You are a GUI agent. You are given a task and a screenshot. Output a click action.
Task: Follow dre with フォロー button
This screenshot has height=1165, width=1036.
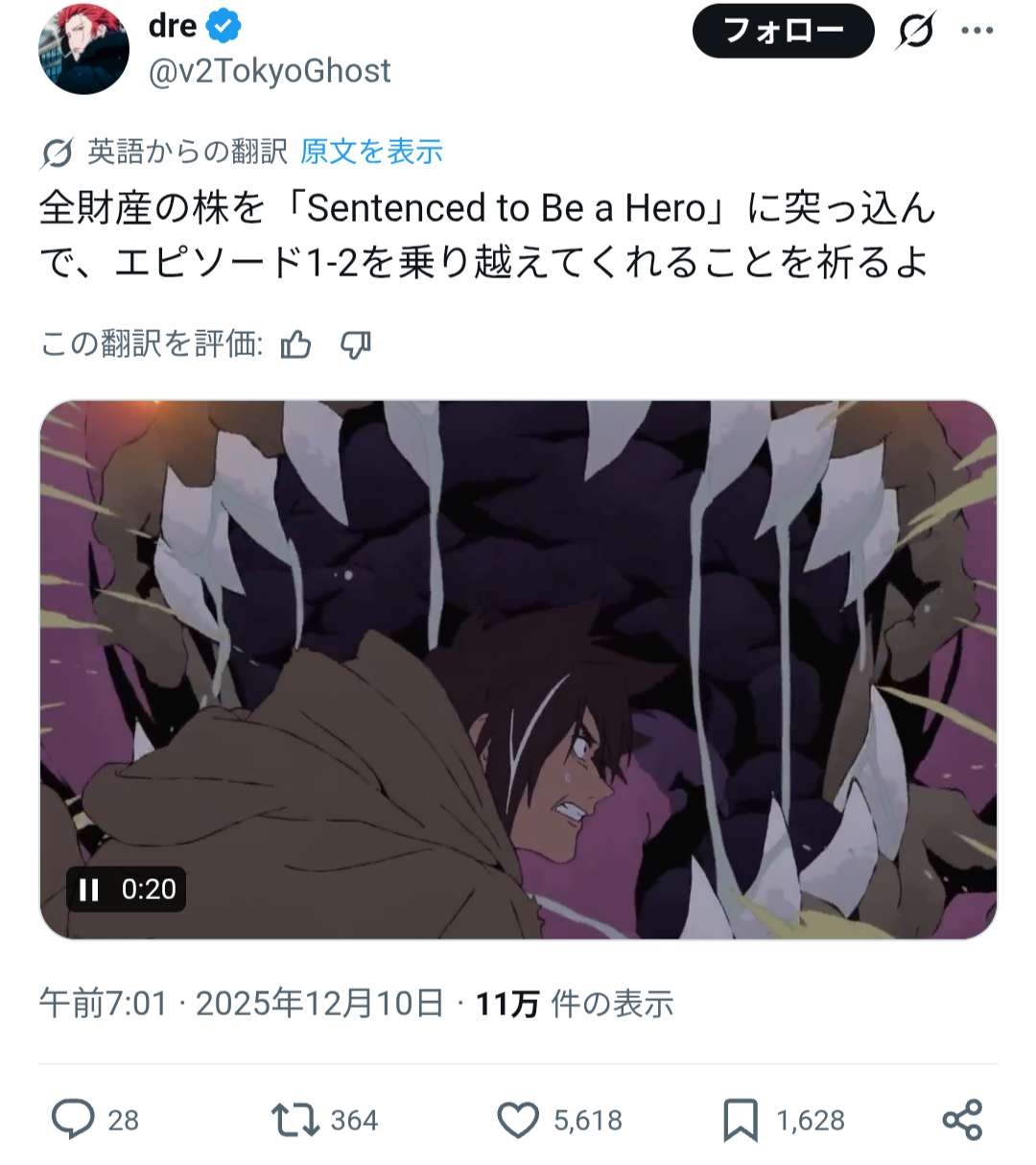click(x=783, y=31)
